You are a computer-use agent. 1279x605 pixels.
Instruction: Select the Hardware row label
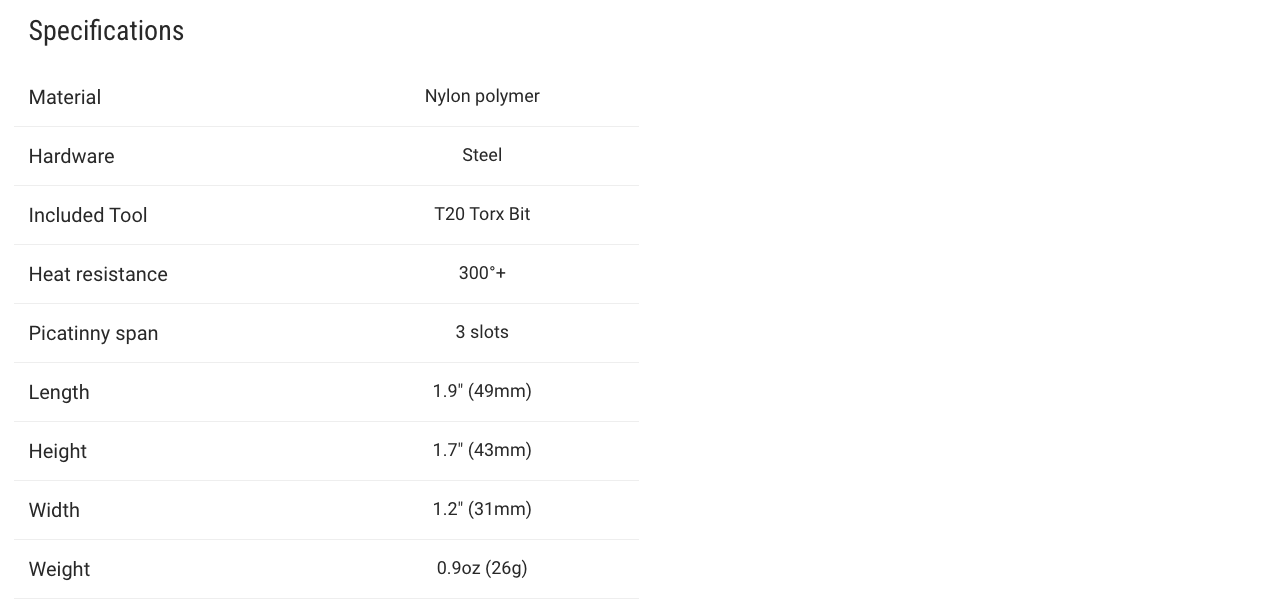[x=71, y=156]
